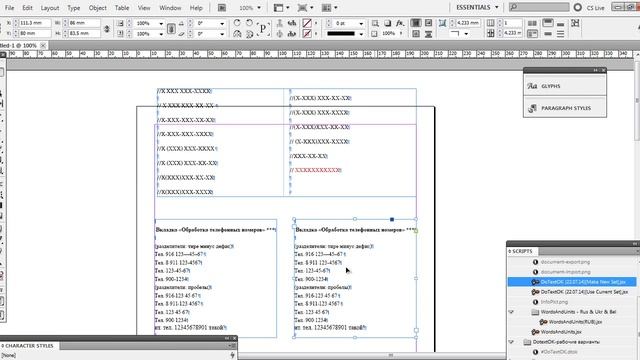Click the No Text Wrap icon
The height and width of the screenshot is (360, 640).
416,23
